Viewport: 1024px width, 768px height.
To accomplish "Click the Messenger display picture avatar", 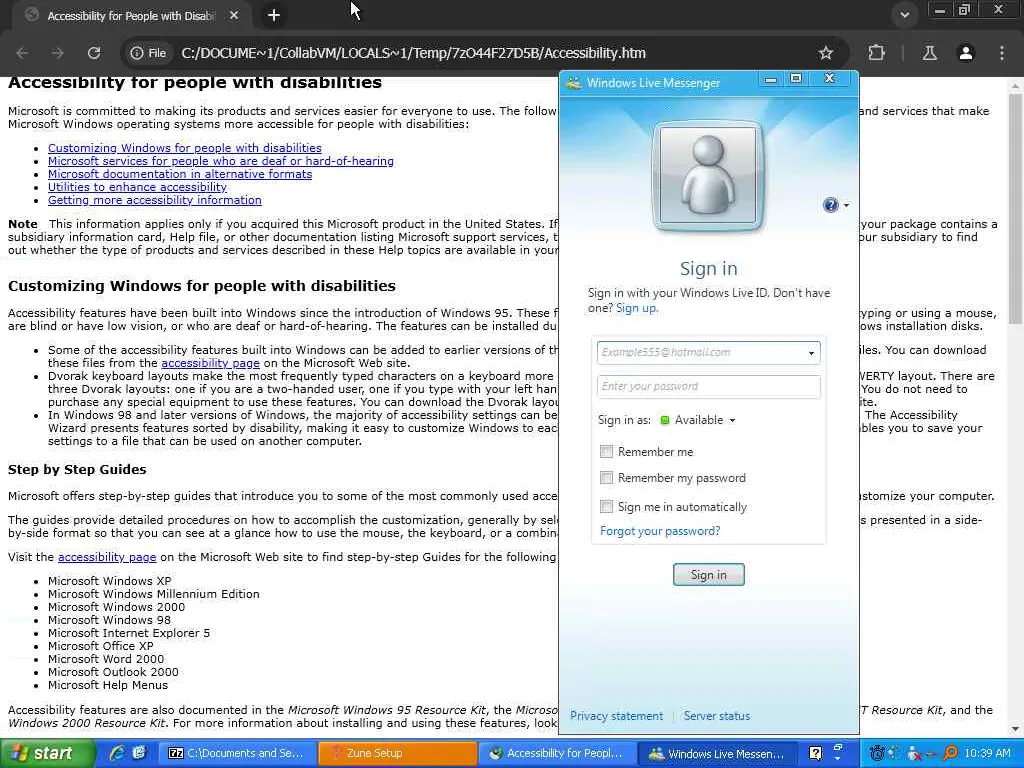I will (708, 175).
